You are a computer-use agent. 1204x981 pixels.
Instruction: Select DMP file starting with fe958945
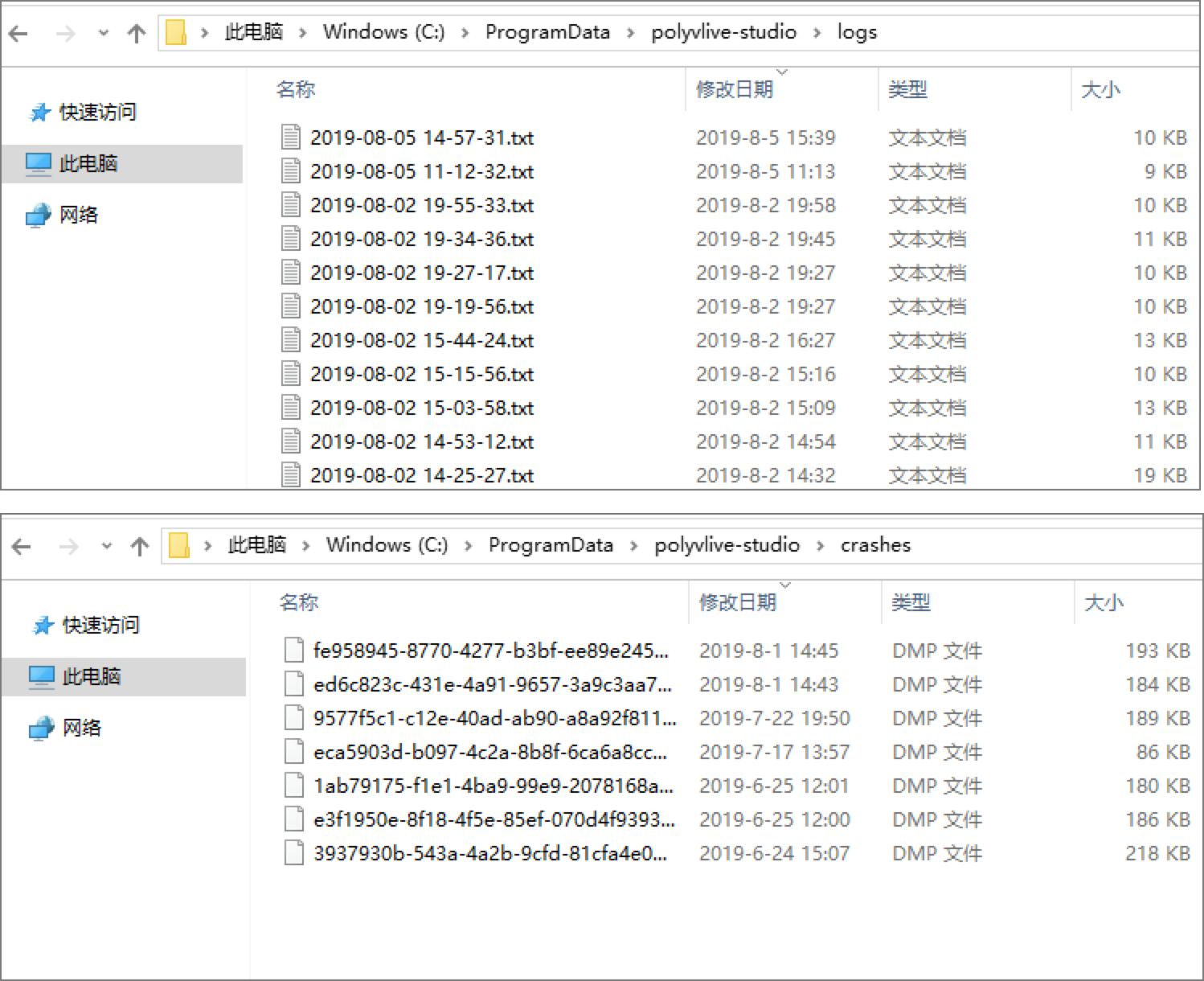pos(490,651)
